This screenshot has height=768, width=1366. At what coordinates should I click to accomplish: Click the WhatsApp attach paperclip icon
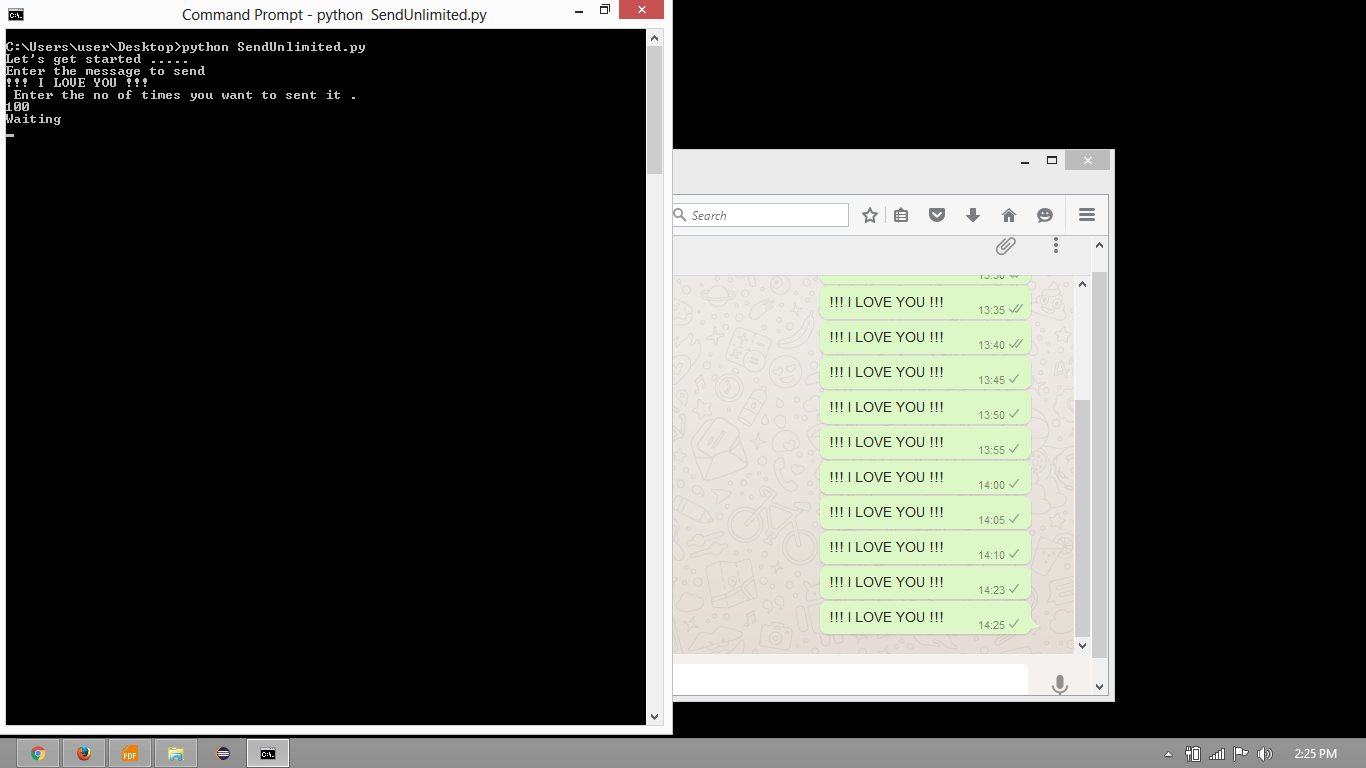pyautogui.click(x=1006, y=246)
